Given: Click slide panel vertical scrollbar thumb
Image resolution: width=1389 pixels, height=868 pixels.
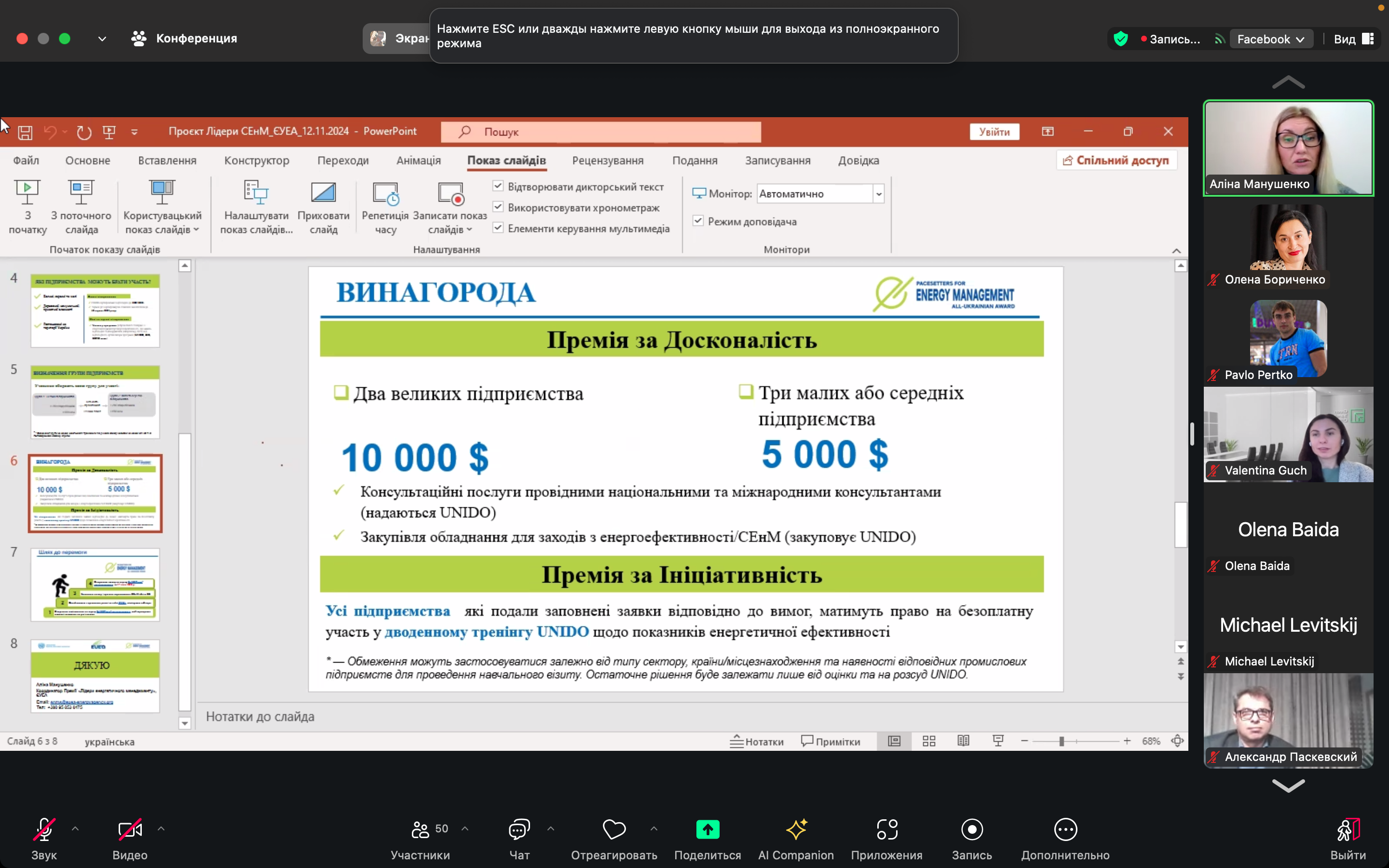Looking at the screenshot, I should pos(184,571).
